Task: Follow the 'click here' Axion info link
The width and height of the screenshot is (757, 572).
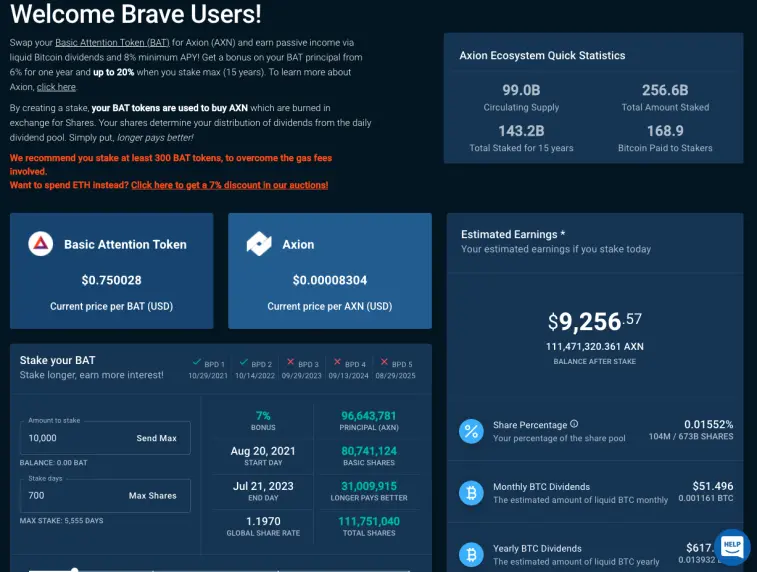Action: [56, 87]
